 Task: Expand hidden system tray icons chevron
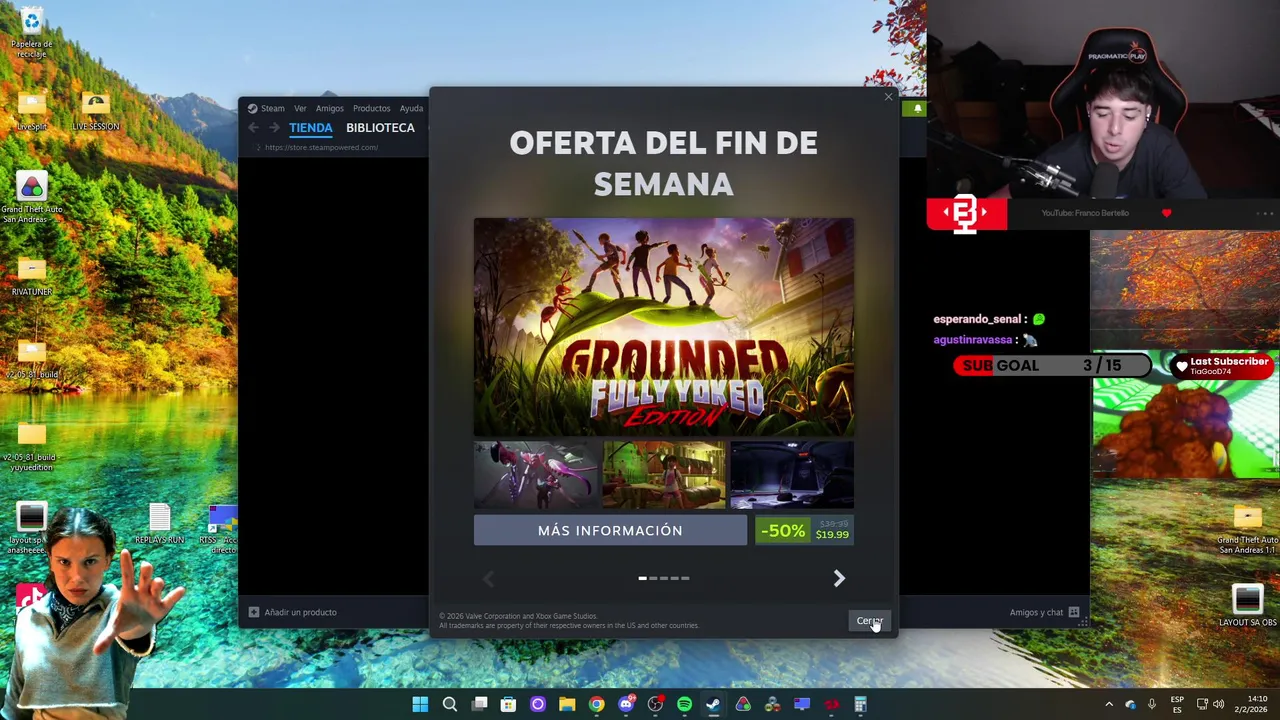click(x=1109, y=704)
